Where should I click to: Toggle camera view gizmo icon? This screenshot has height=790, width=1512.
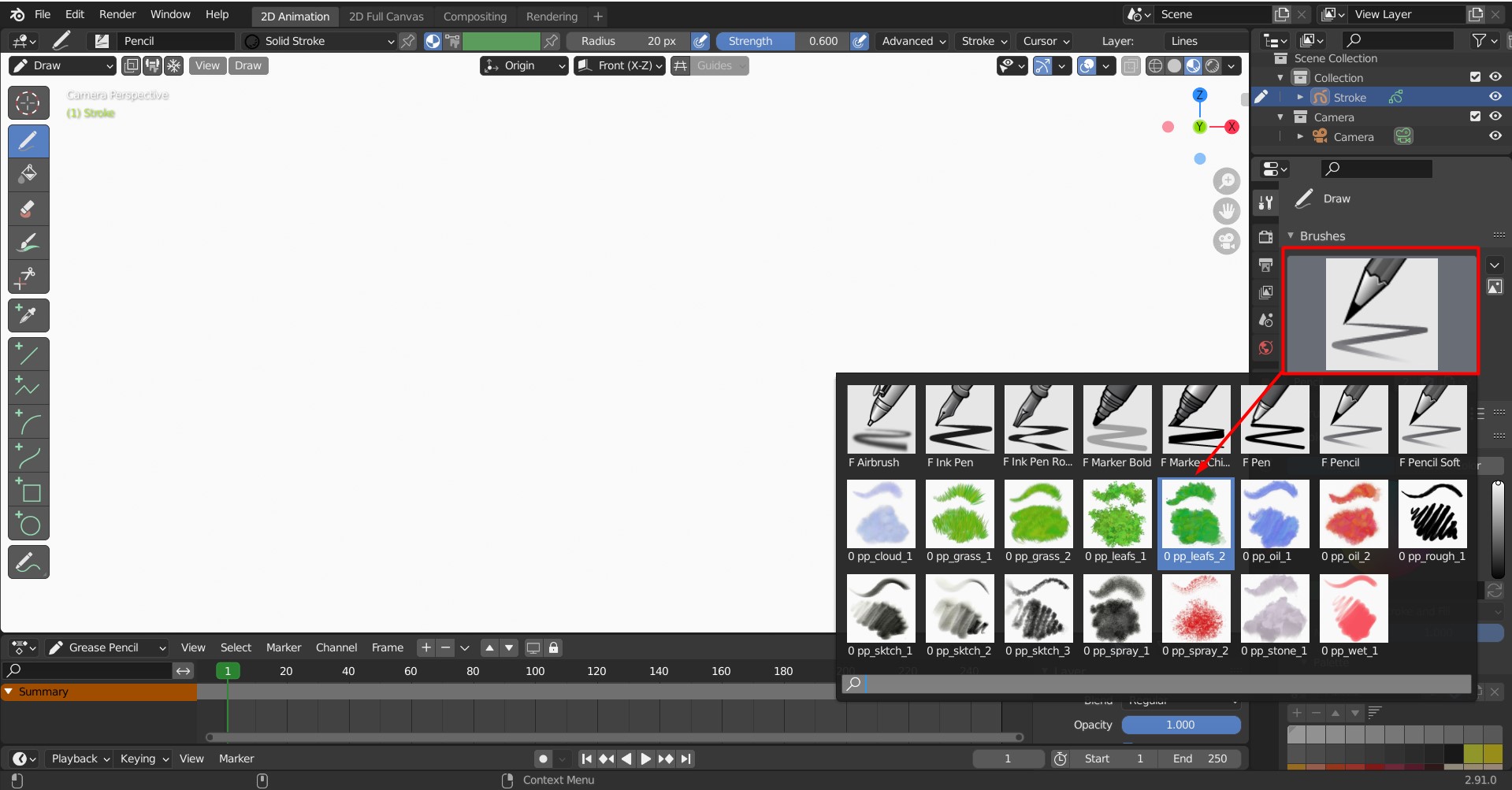click(x=1227, y=241)
